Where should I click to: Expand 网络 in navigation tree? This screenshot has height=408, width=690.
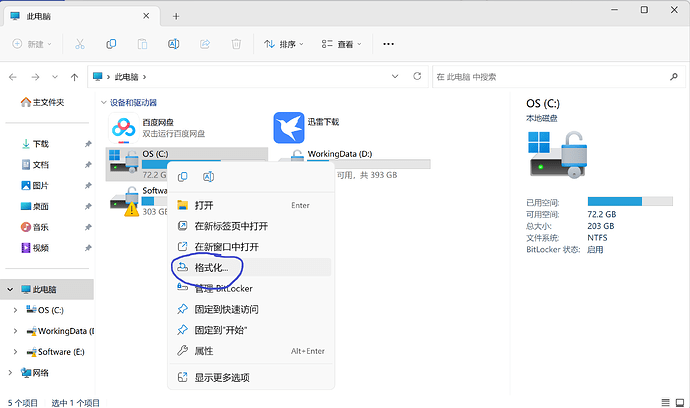pyautogui.click(x=10, y=373)
